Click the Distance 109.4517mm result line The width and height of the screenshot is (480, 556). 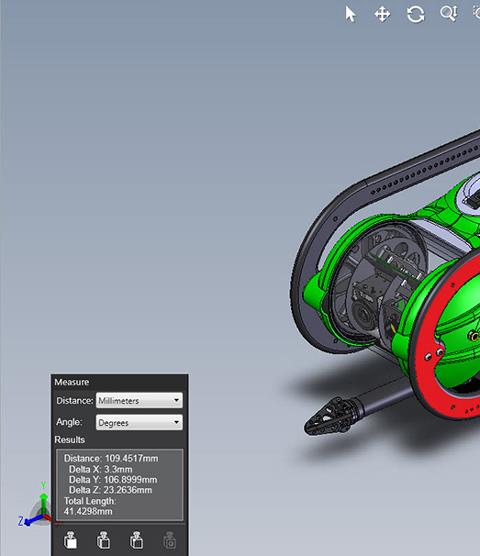(x=111, y=458)
